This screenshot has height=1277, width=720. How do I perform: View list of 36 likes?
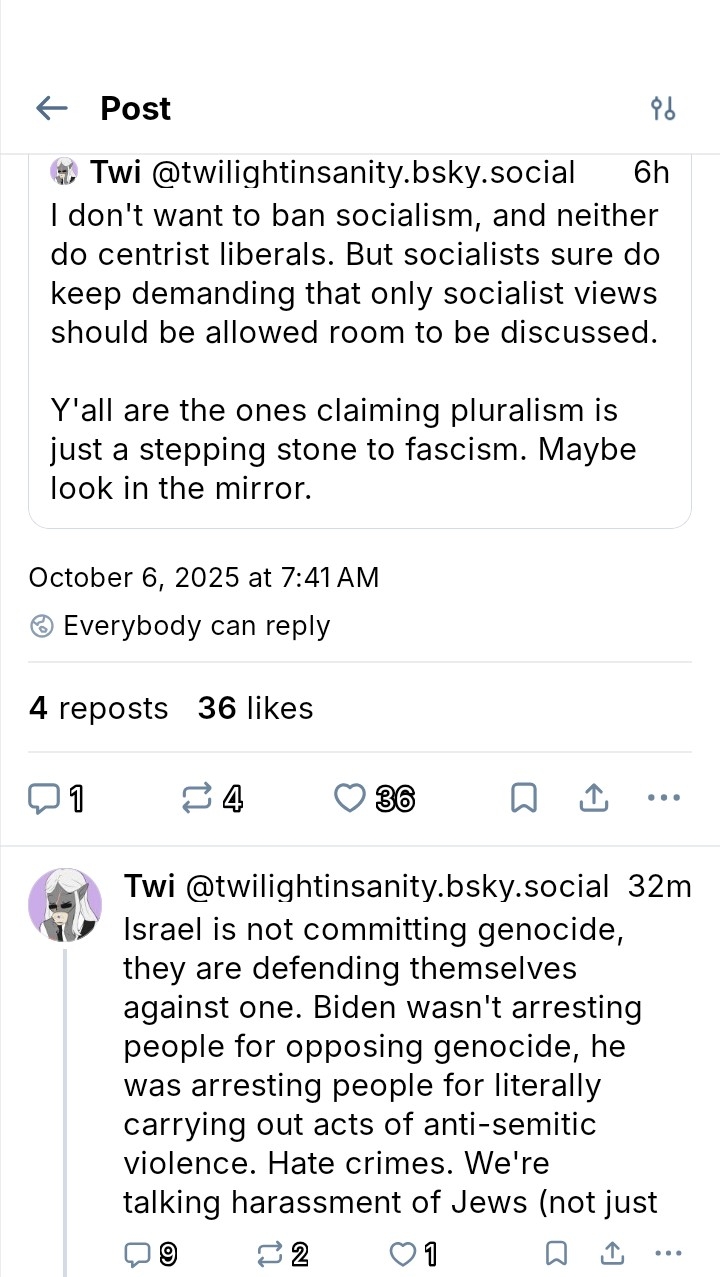point(255,708)
